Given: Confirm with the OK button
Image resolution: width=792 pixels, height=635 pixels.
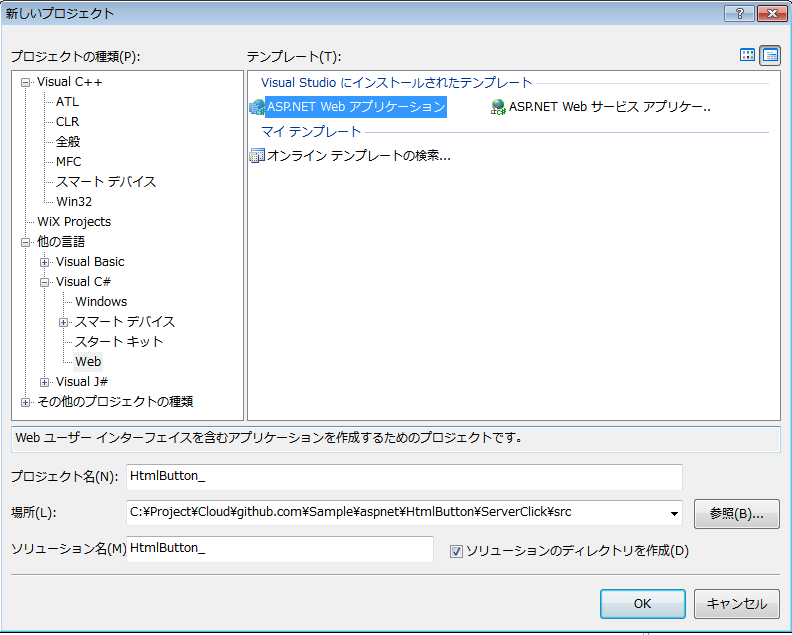Looking at the screenshot, I should click(x=642, y=604).
